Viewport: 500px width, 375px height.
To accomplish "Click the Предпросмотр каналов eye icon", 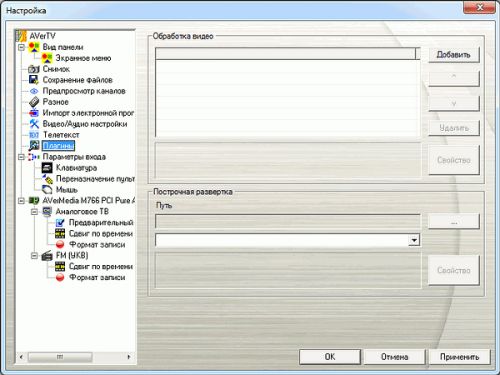I will pos(34,91).
